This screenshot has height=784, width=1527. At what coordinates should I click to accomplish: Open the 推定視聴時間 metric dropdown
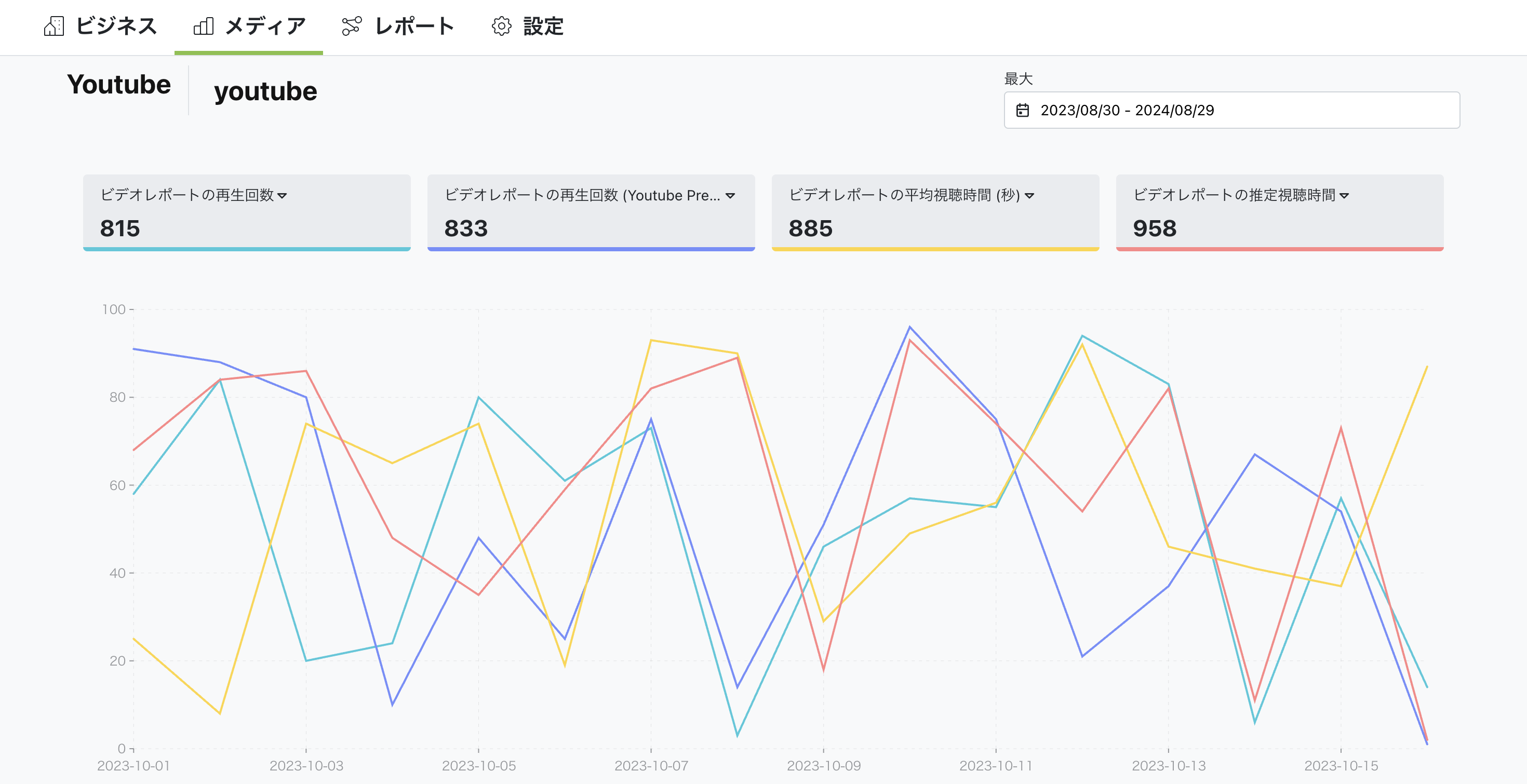[x=1344, y=196]
